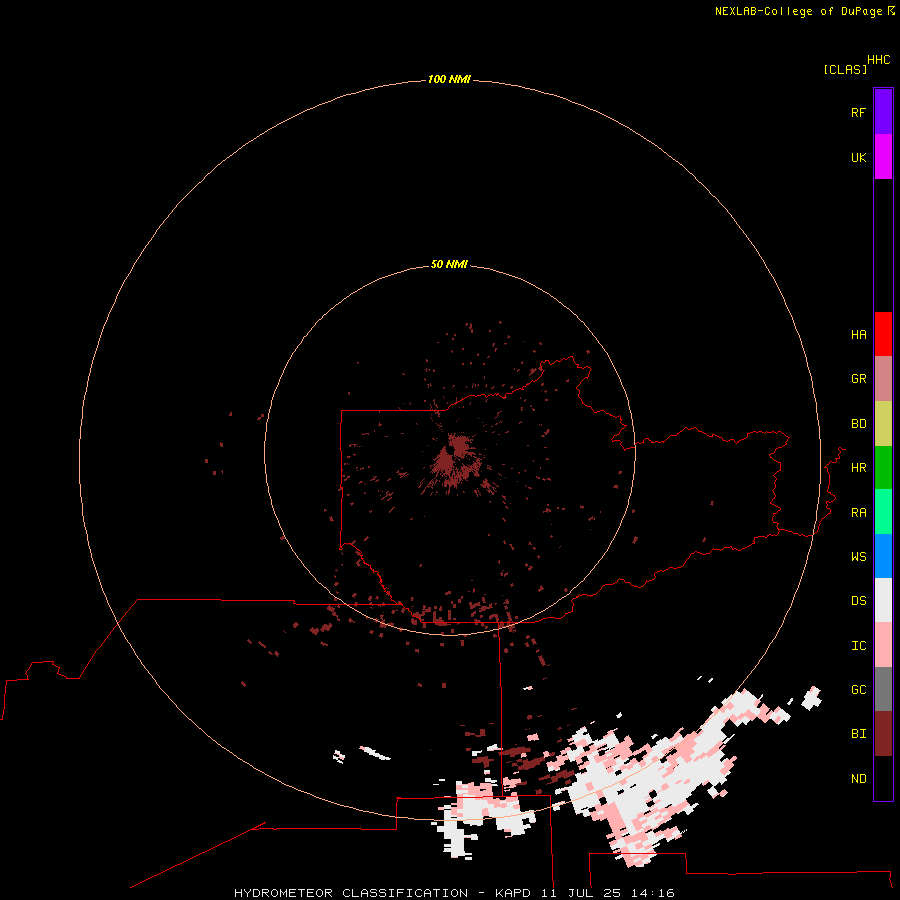Image resolution: width=900 pixels, height=900 pixels.
Task: Select the GC gray legend swatch
Action: click(883, 689)
